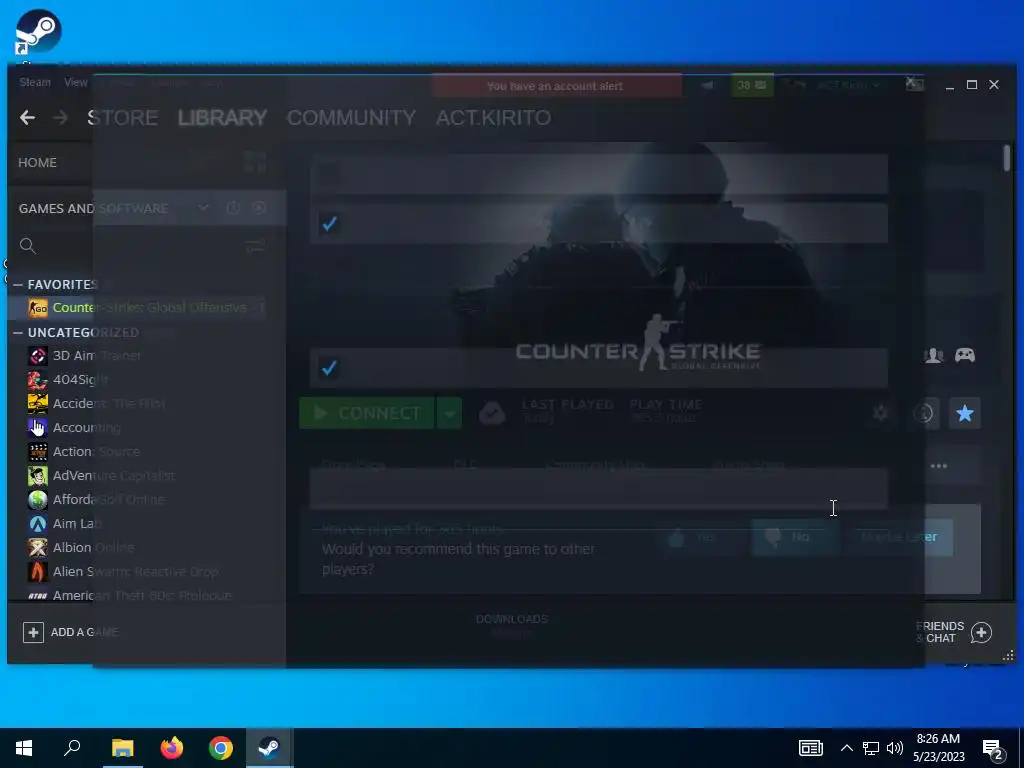Open the three-dots more menu
1024x768 pixels.
(x=938, y=466)
